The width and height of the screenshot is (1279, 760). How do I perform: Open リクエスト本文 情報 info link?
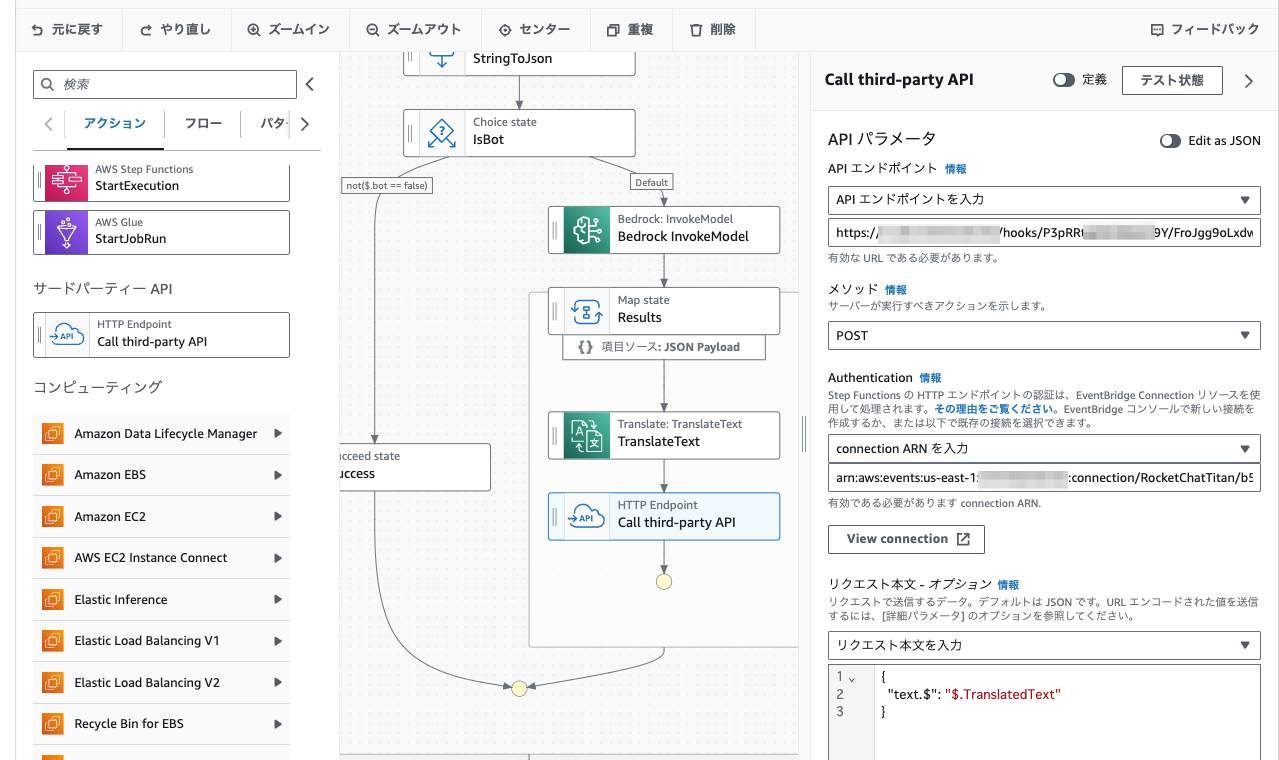[1008, 584]
